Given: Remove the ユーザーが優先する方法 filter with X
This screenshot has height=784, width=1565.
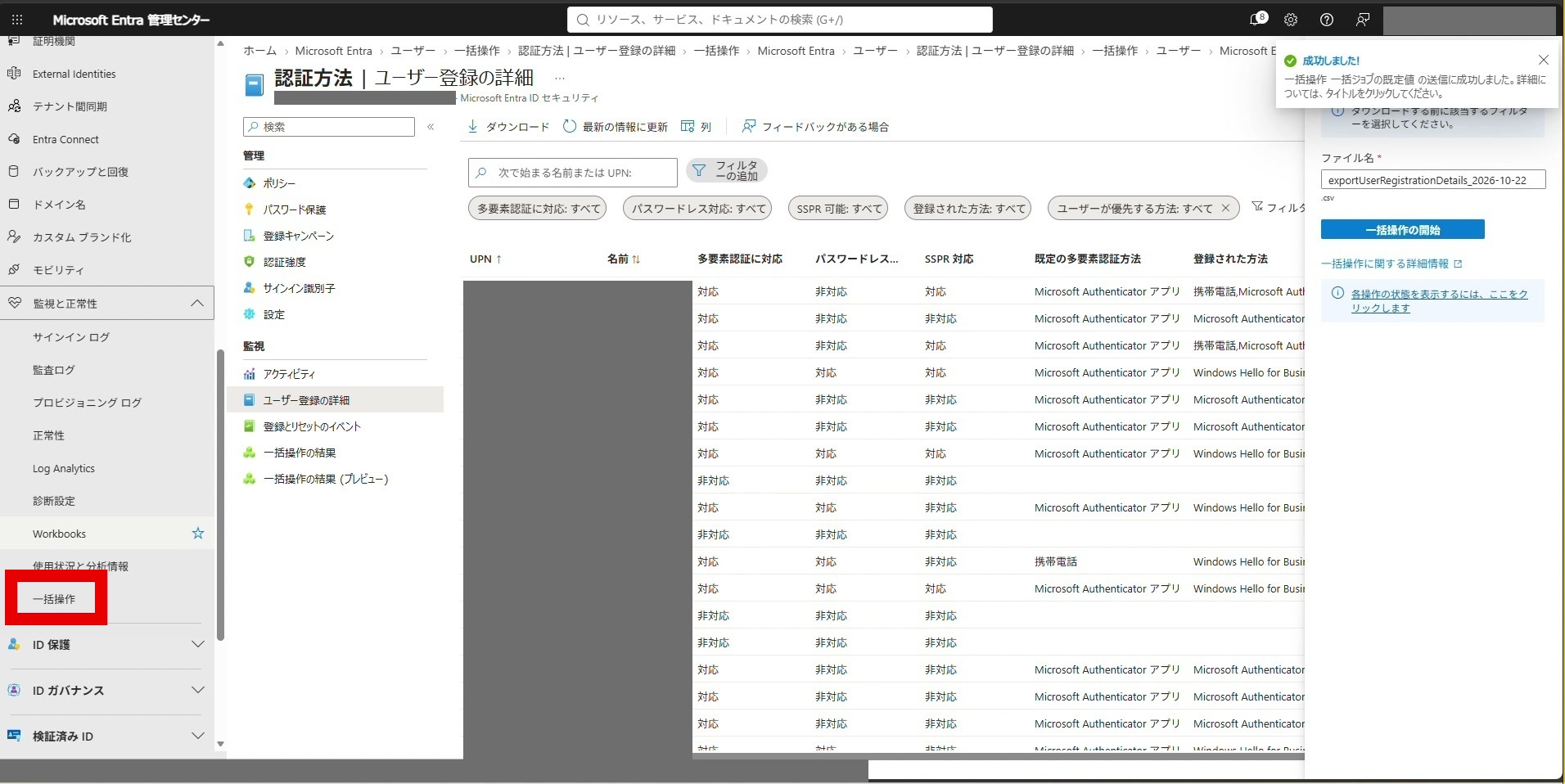Looking at the screenshot, I should click(1225, 209).
